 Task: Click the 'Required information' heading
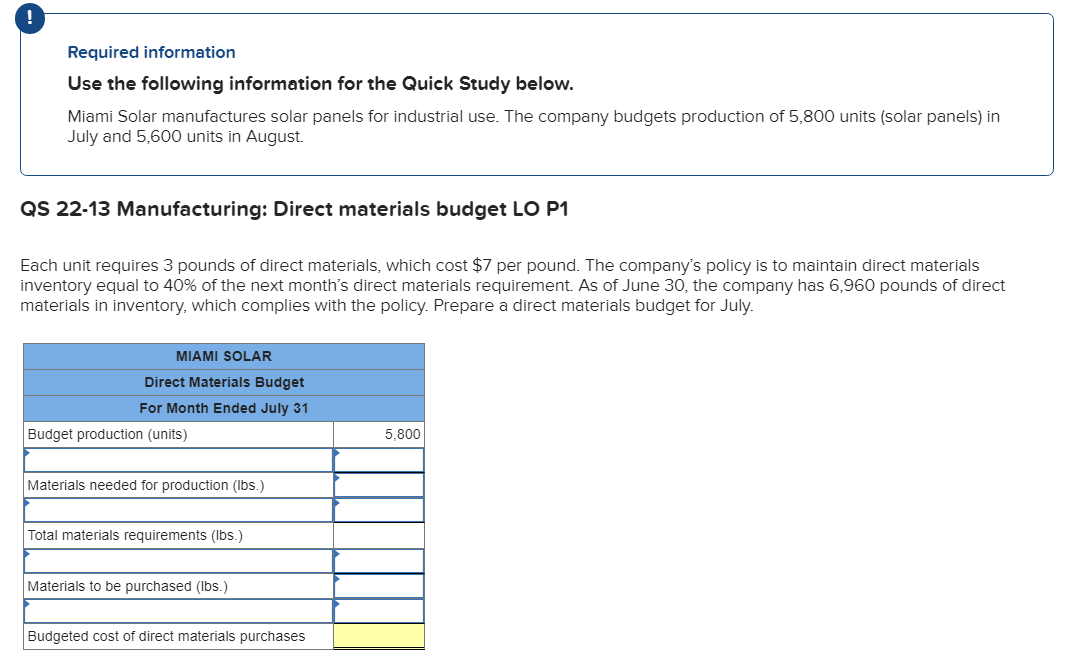(151, 53)
